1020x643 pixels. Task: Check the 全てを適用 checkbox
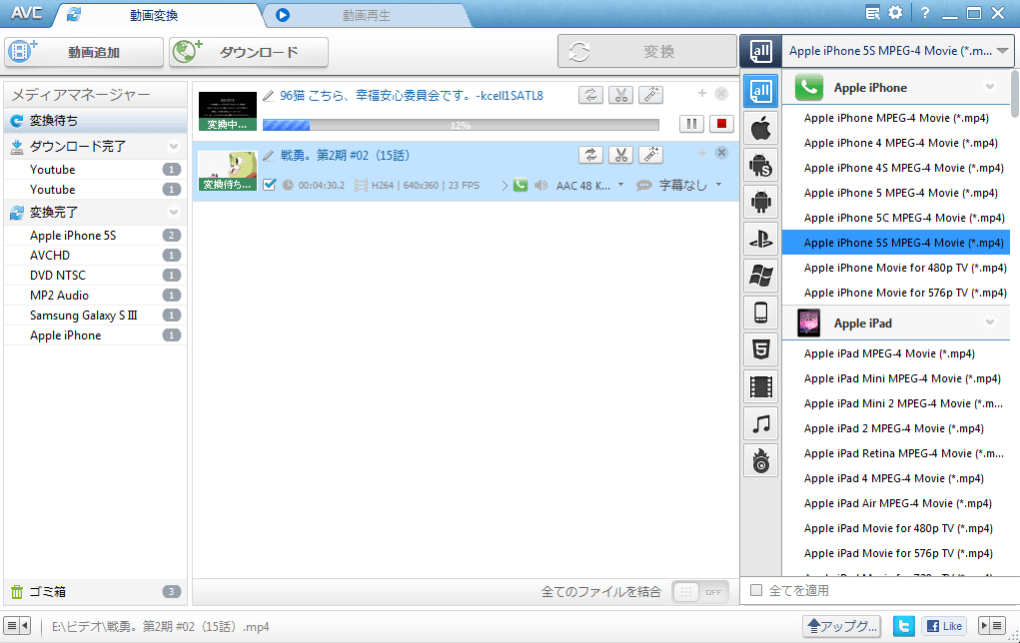(756, 590)
